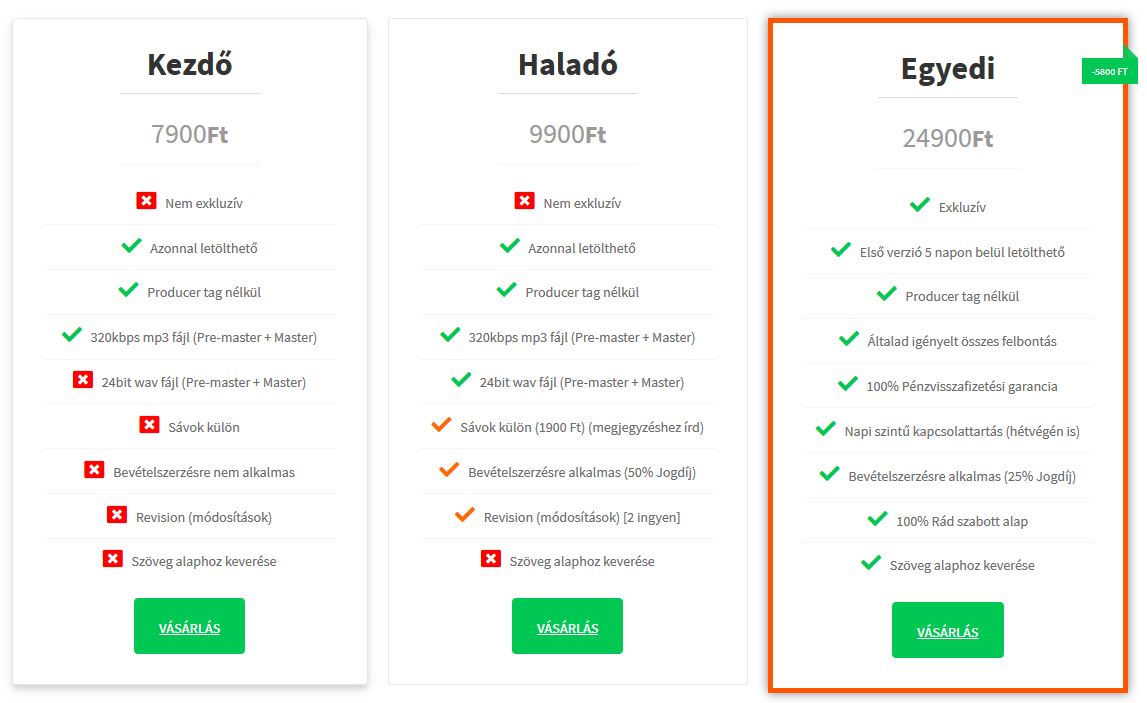Viewport: 1147px width, 703px height.
Task: Click red X beside Bevételszerzésre nem alkalmas
Action: (x=94, y=470)
